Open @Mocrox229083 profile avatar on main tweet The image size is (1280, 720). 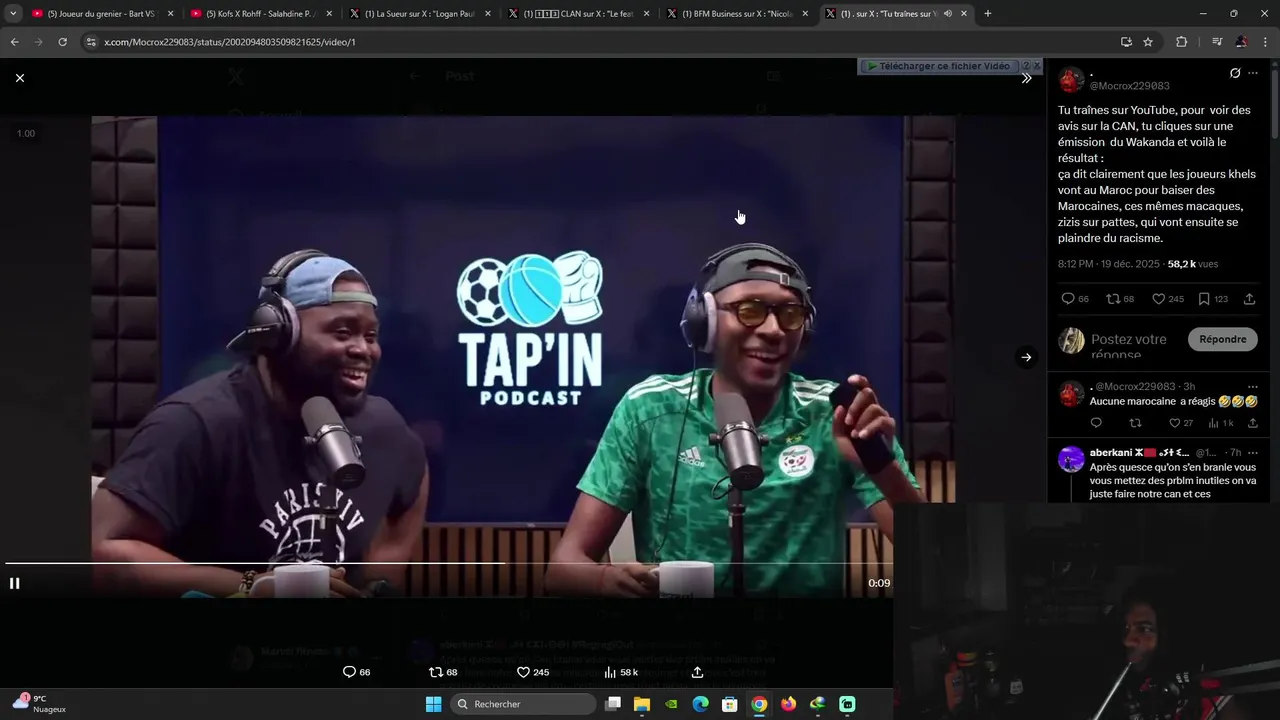(1071, 80)
